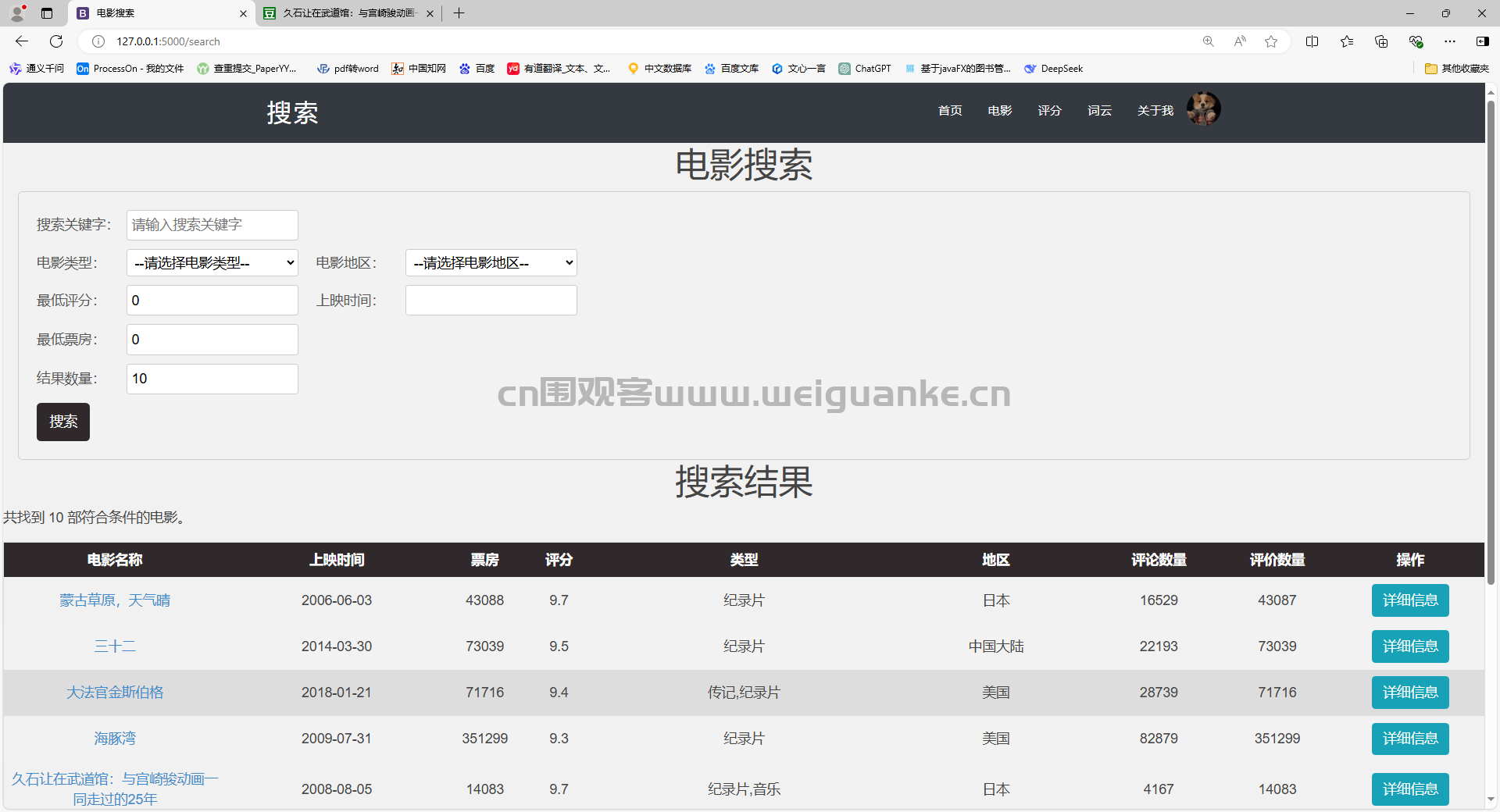Open browser essentials heart icon
The image size is (1500, 812).
click(1416, 41)
